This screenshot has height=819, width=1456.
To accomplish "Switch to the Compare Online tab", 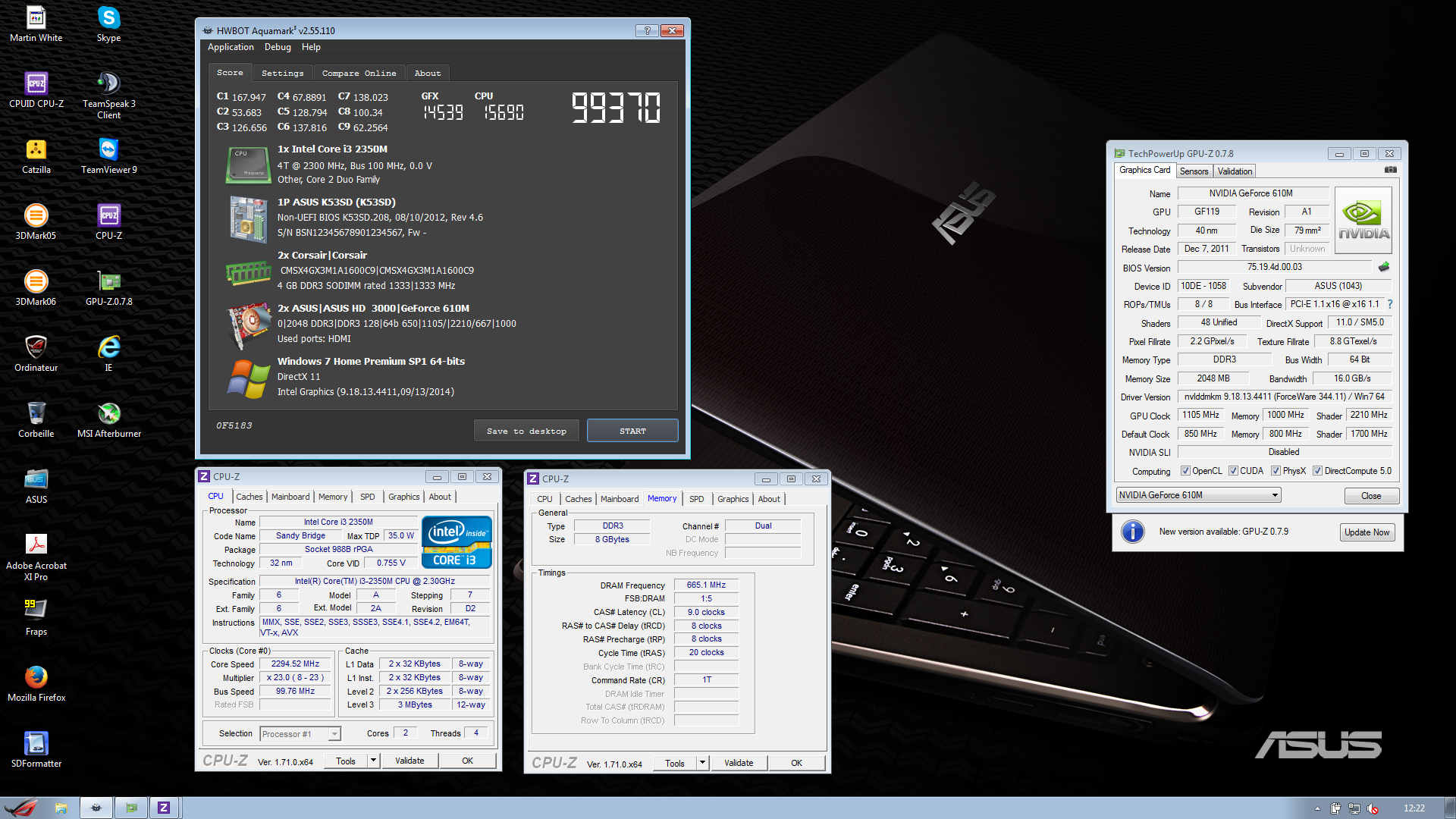I will pyautogui.click(x=359, y=73).
